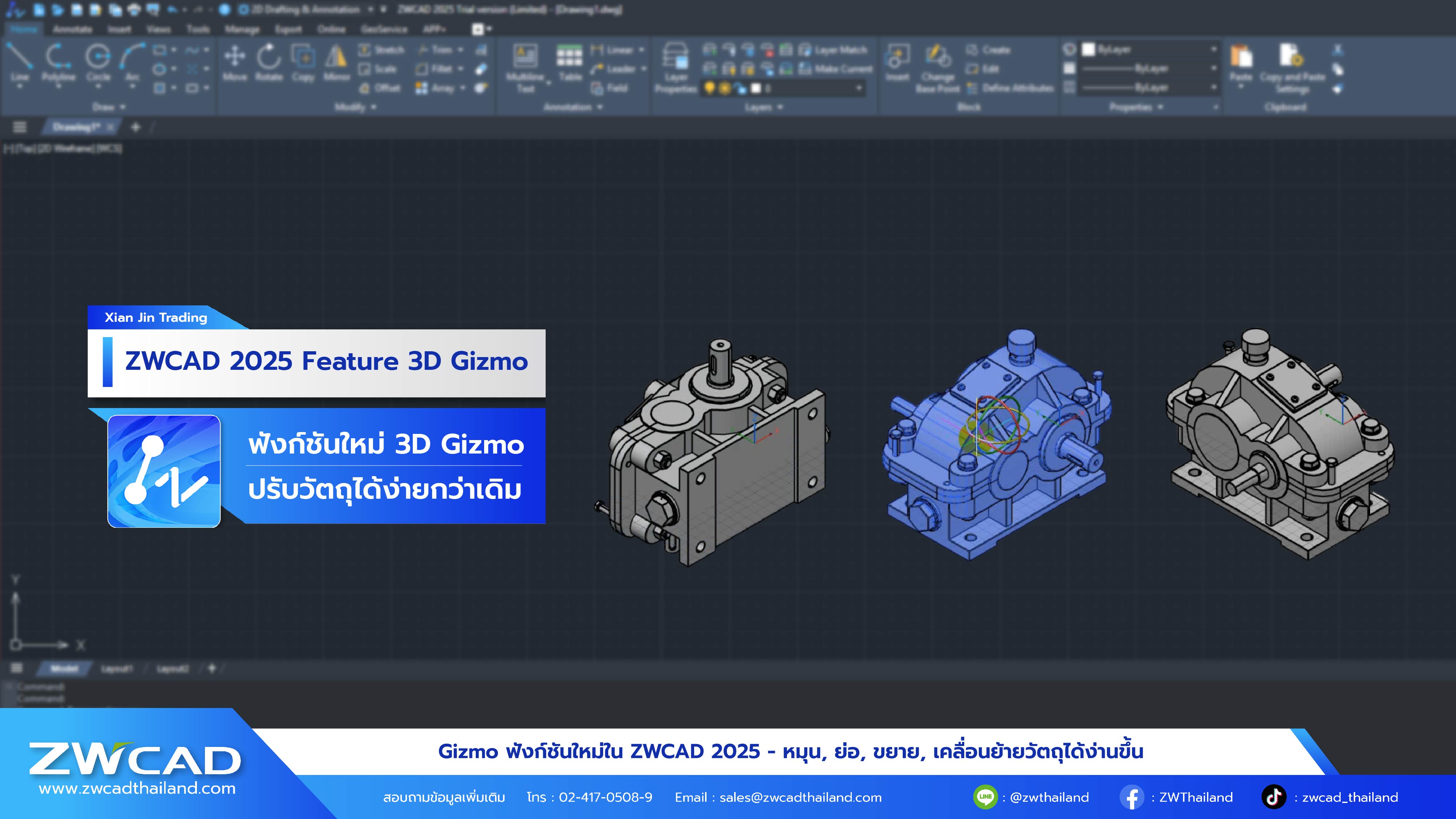Switch to the Layout1 tab
The height and width of the screenshot is (819, 1456).
tap(116, 669)
